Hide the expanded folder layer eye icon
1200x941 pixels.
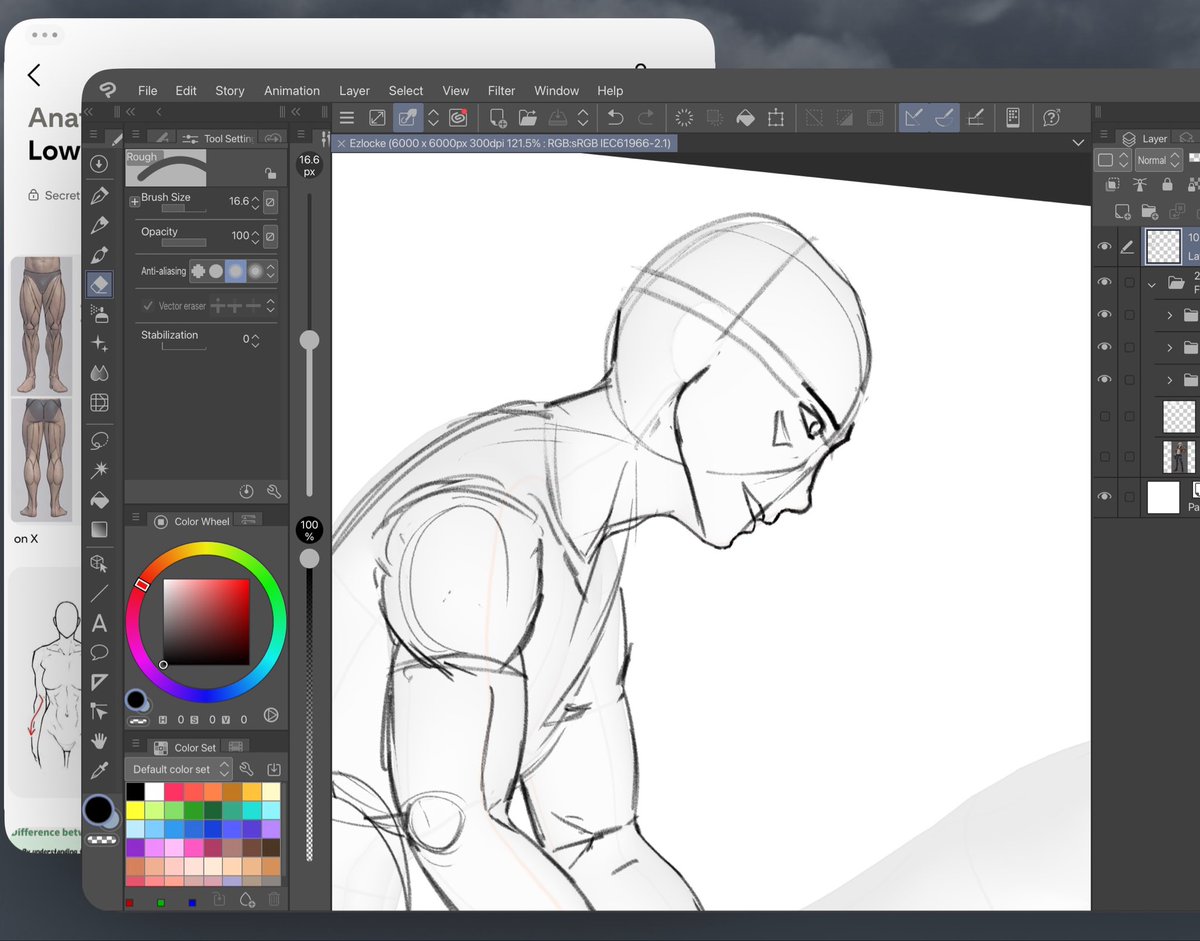click(1104, 283)
